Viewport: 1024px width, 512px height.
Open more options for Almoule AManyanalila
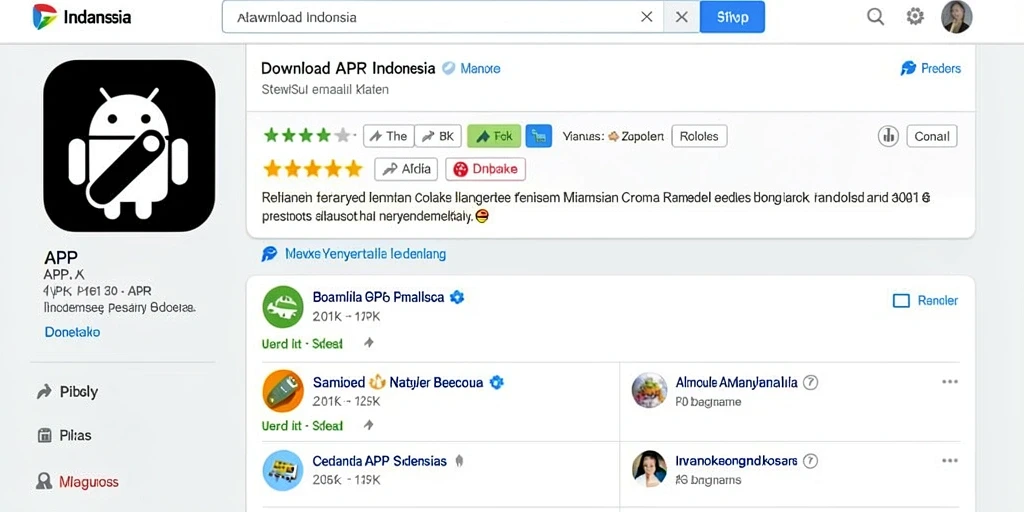950,382
